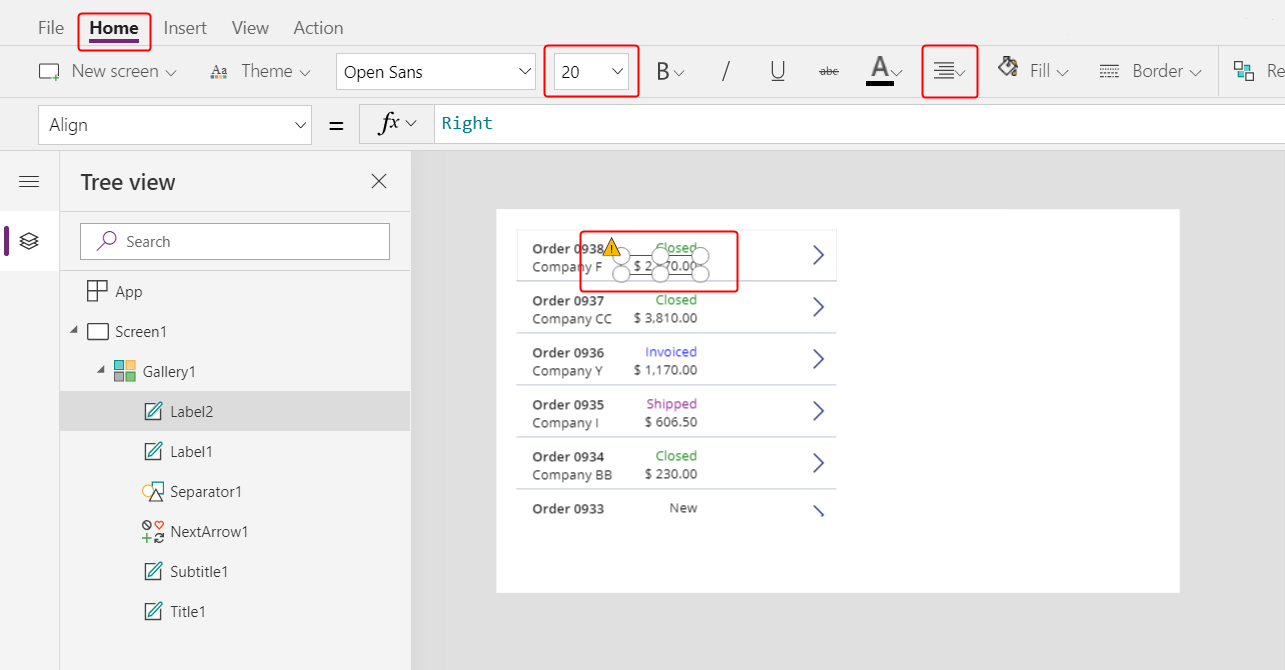This screenshot has height=670, width=1285.
Task: Click the $ 3,810.00 amount
Action: click(666, 319)
